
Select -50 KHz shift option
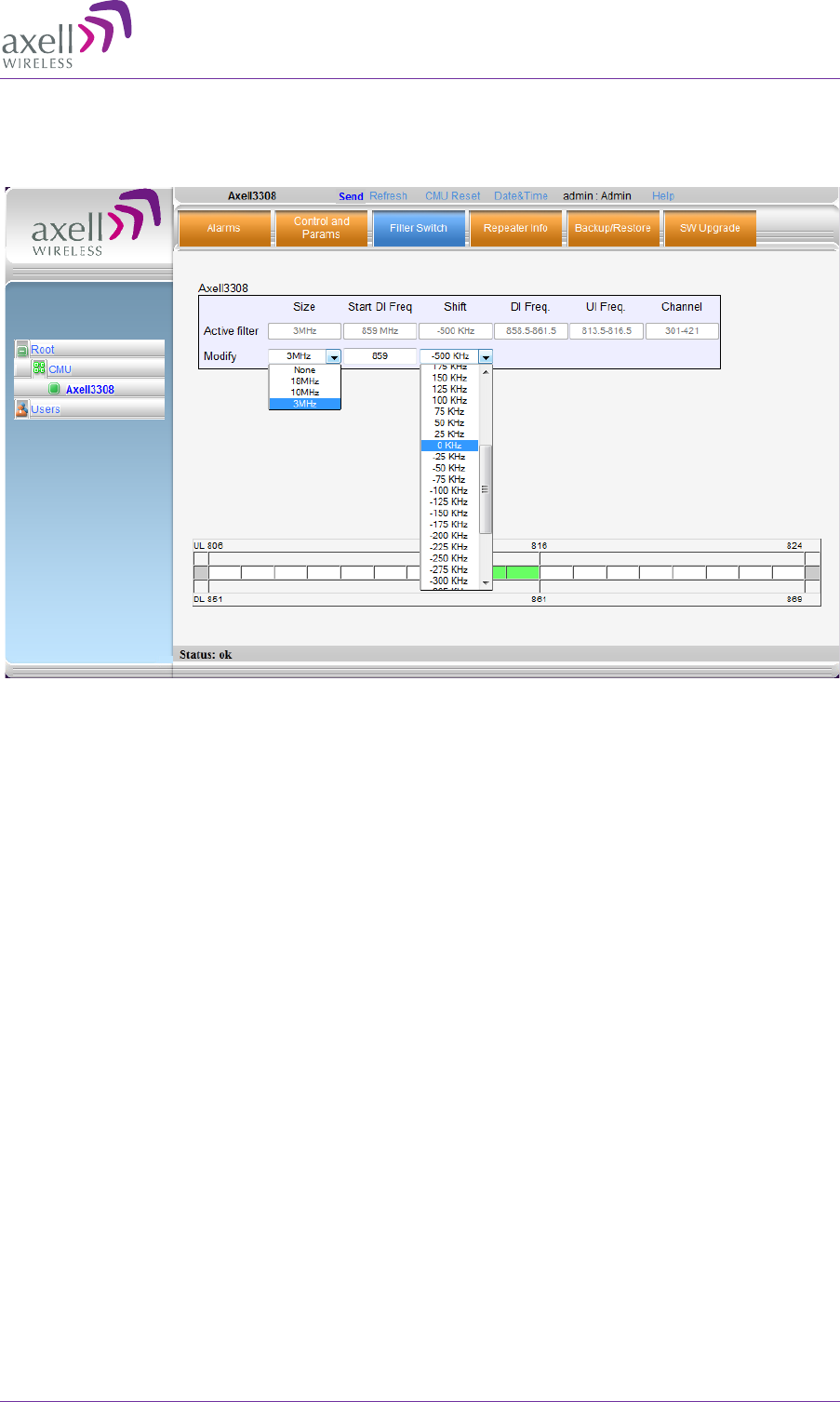pos(449,468)
